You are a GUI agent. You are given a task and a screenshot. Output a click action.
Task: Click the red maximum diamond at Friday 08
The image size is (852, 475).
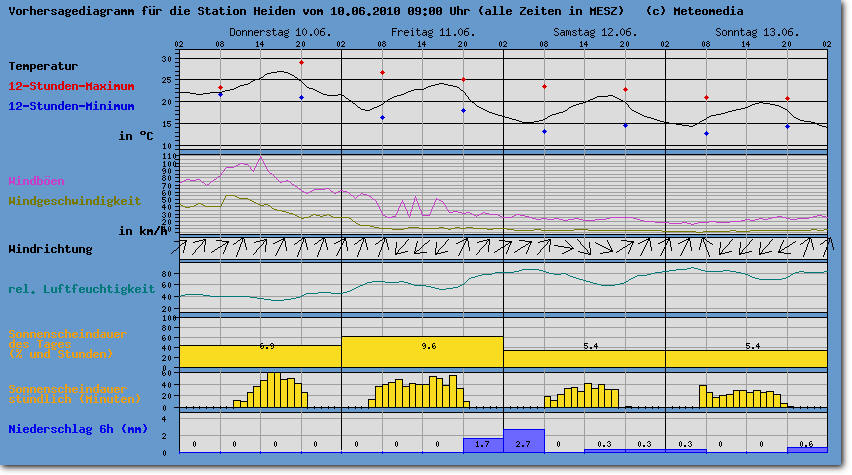click(382, 73)
